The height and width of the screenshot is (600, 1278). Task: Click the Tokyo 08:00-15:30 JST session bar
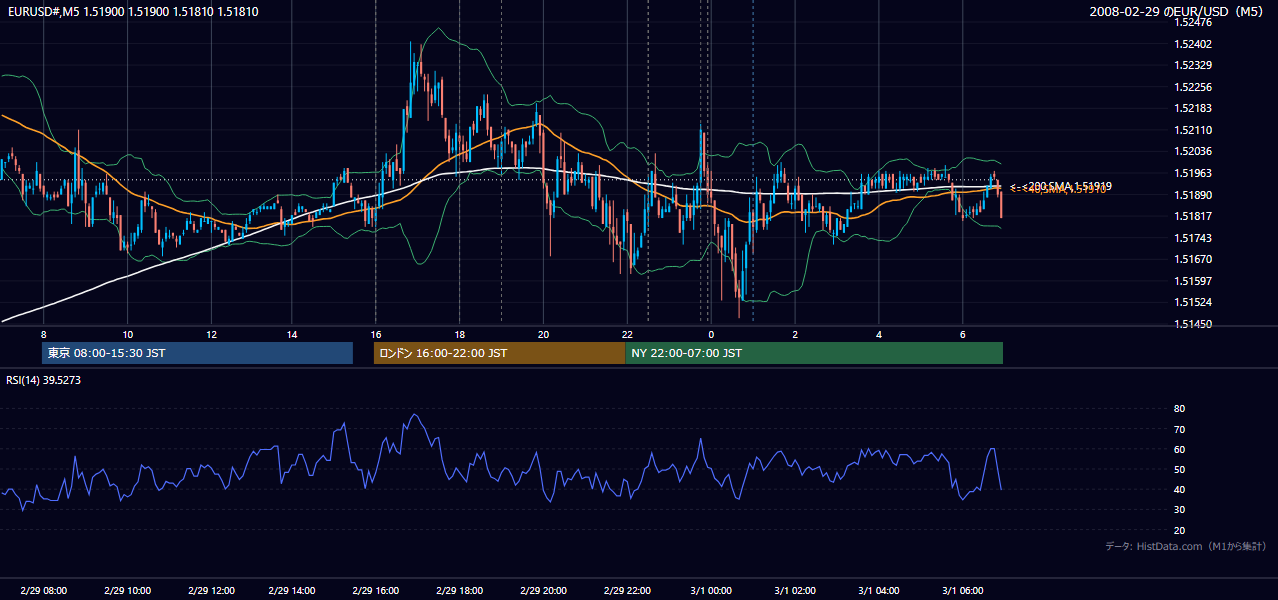click(x=197, y=353)
